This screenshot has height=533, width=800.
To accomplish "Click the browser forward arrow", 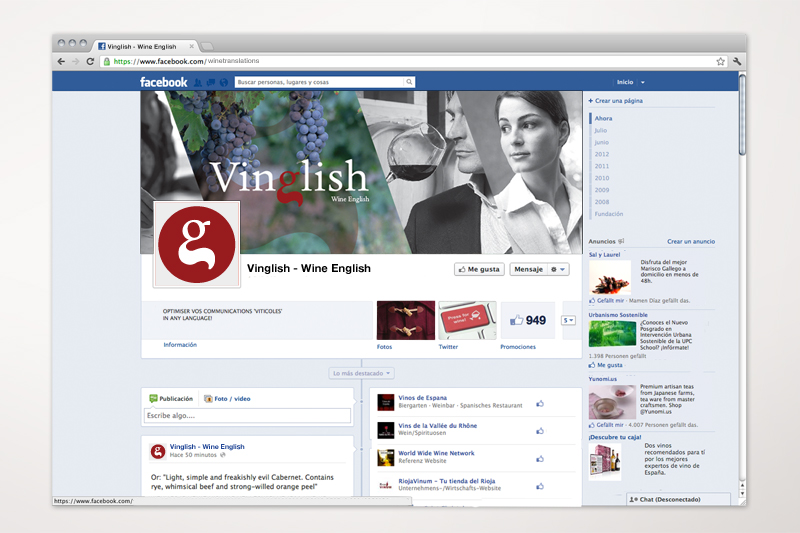I will tap(76, 61).
